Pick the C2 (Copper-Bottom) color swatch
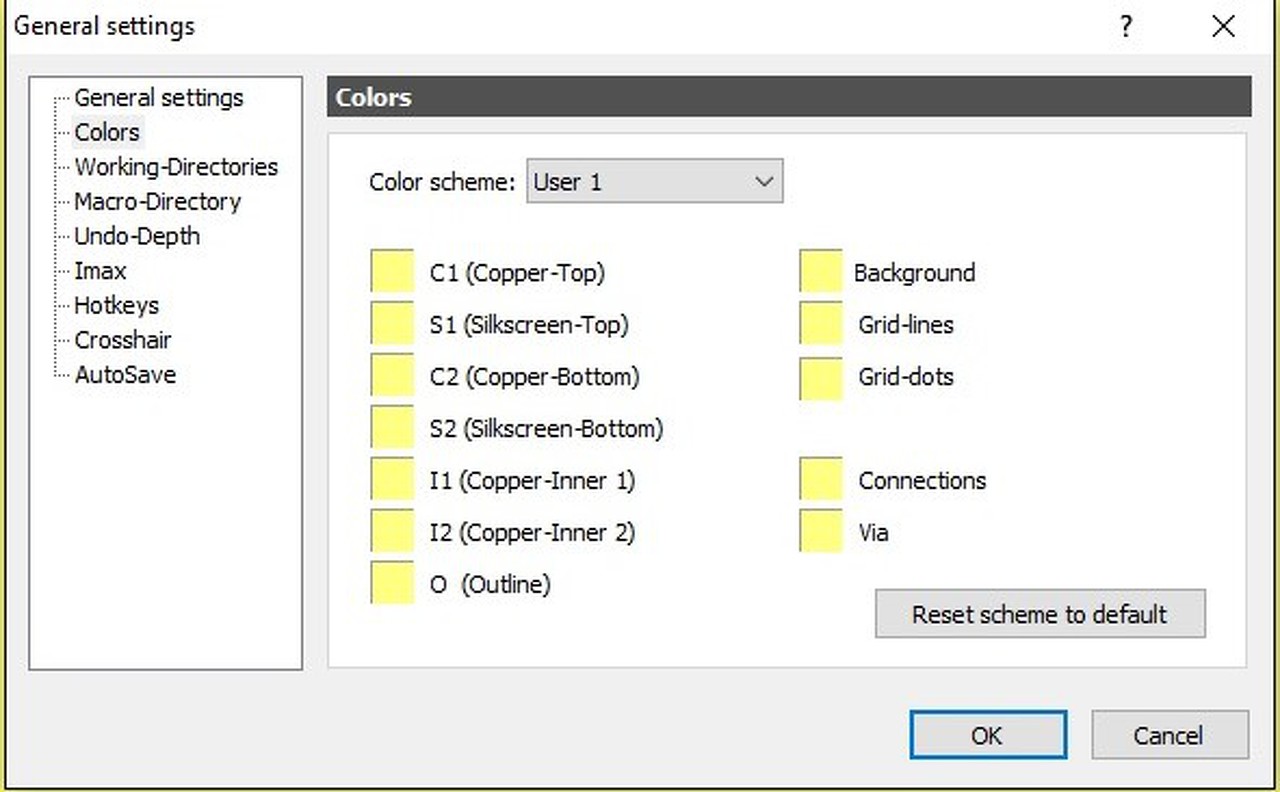This screenshot has width=1280, height=792. pos(392,376)
